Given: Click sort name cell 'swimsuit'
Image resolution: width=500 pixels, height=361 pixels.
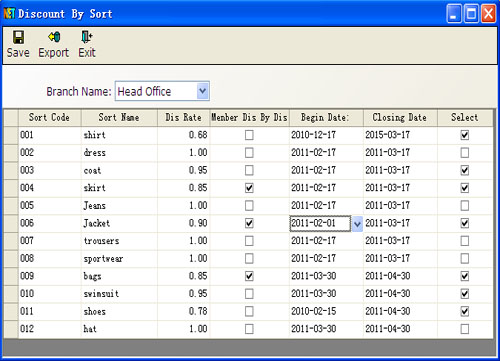Looking at the screenshot, I should pyautogui.click(x=119, y=294).
